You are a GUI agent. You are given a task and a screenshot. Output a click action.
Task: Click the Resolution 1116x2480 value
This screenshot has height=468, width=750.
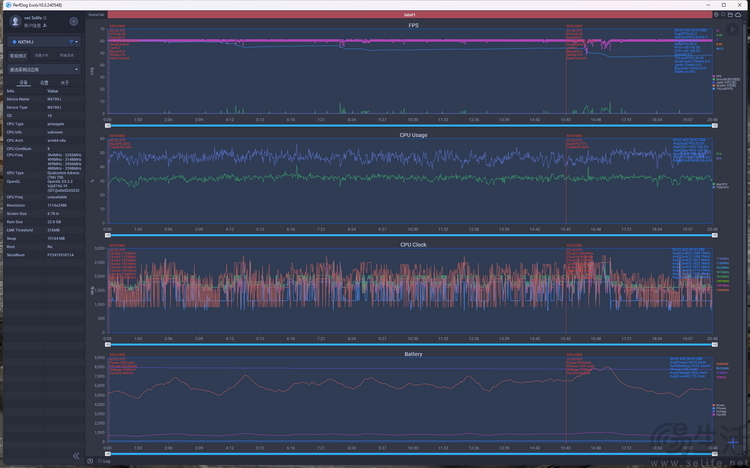57,205
